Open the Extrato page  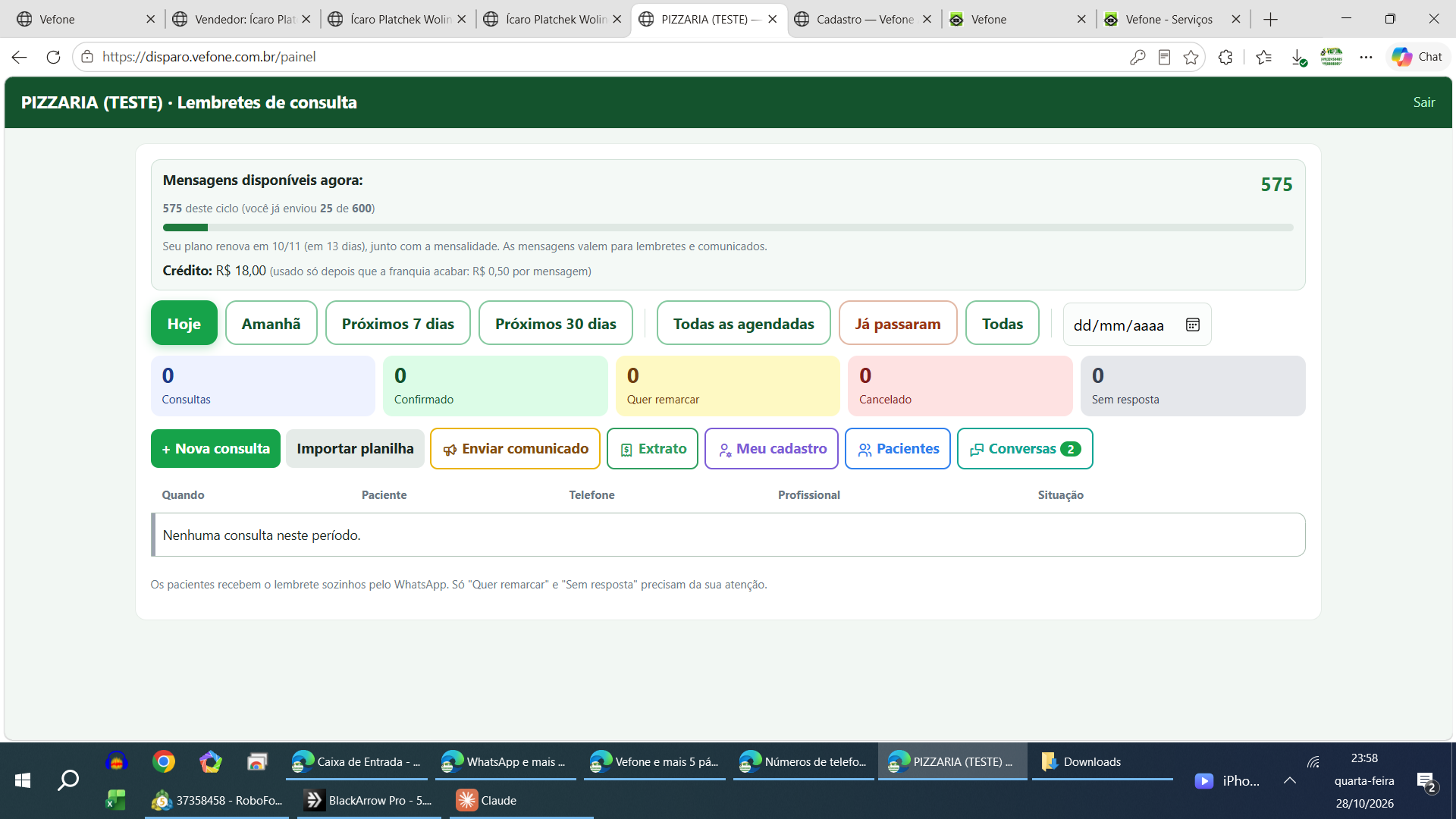click(653, 448)
